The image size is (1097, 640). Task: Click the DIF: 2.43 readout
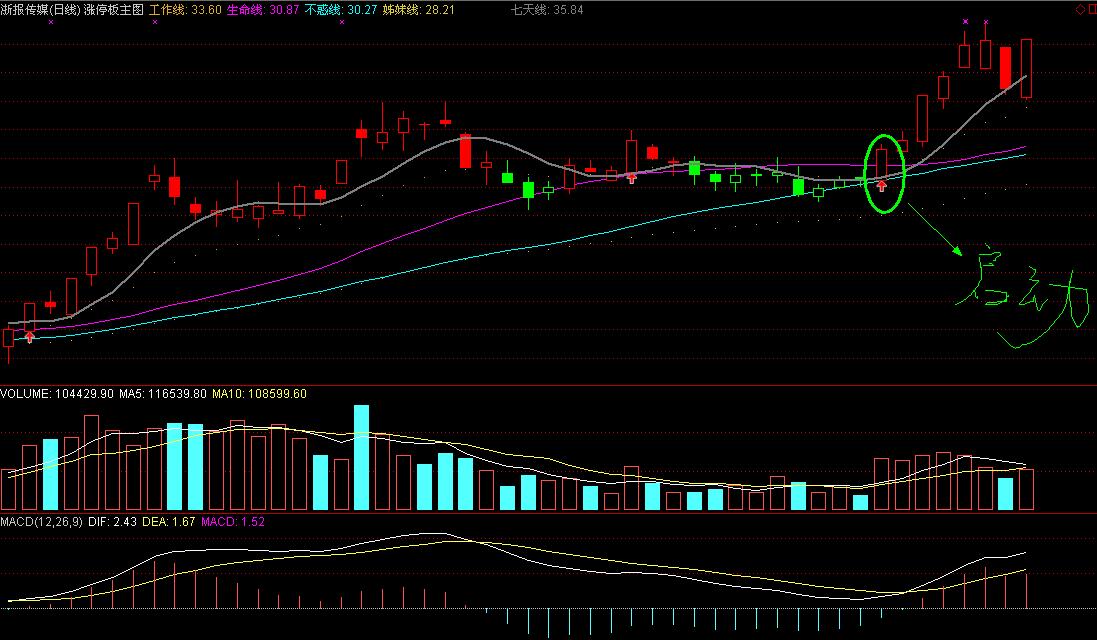click(113, 522)
